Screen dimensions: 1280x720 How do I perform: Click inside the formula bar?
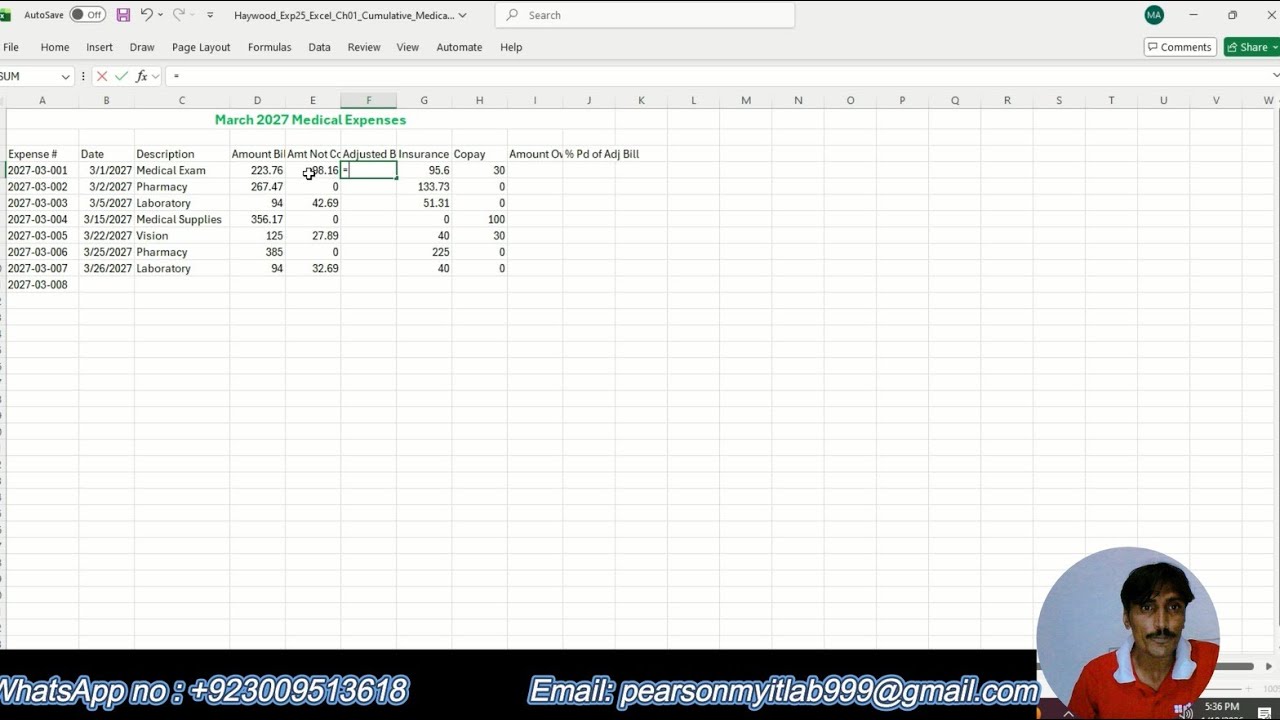(717, 76)
